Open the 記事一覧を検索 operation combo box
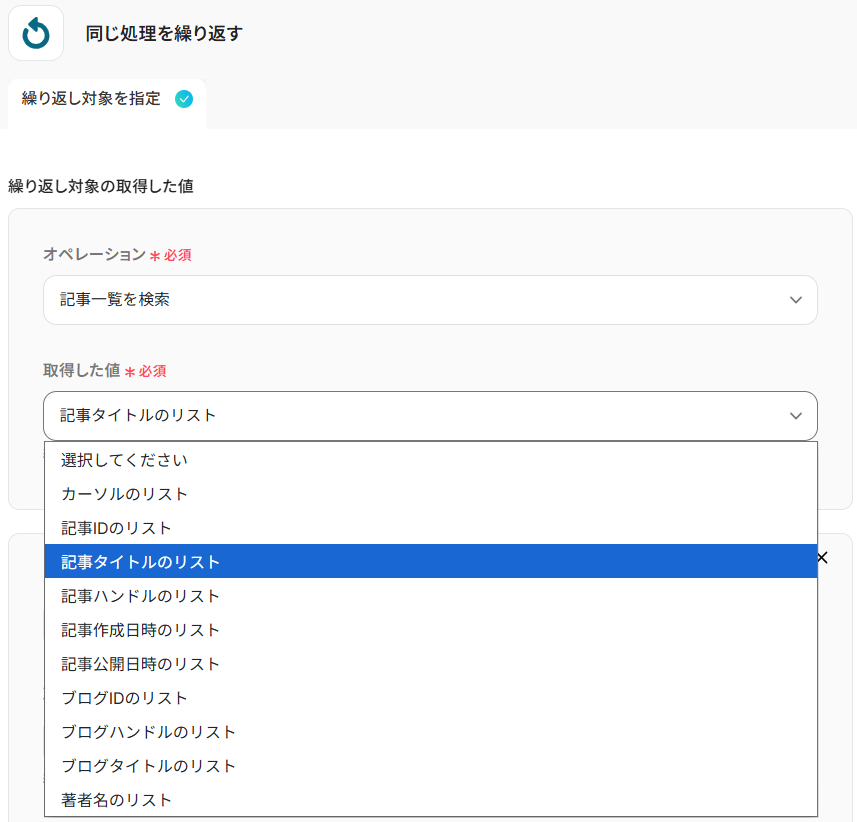The width and height of the screenshot is (857, 822). 430,300
